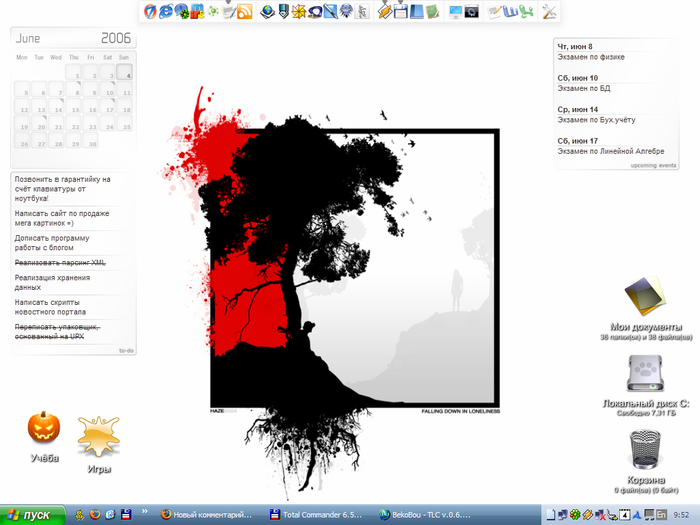
Task: Open the mIRC chat icon in the dock
Action: 197,11
